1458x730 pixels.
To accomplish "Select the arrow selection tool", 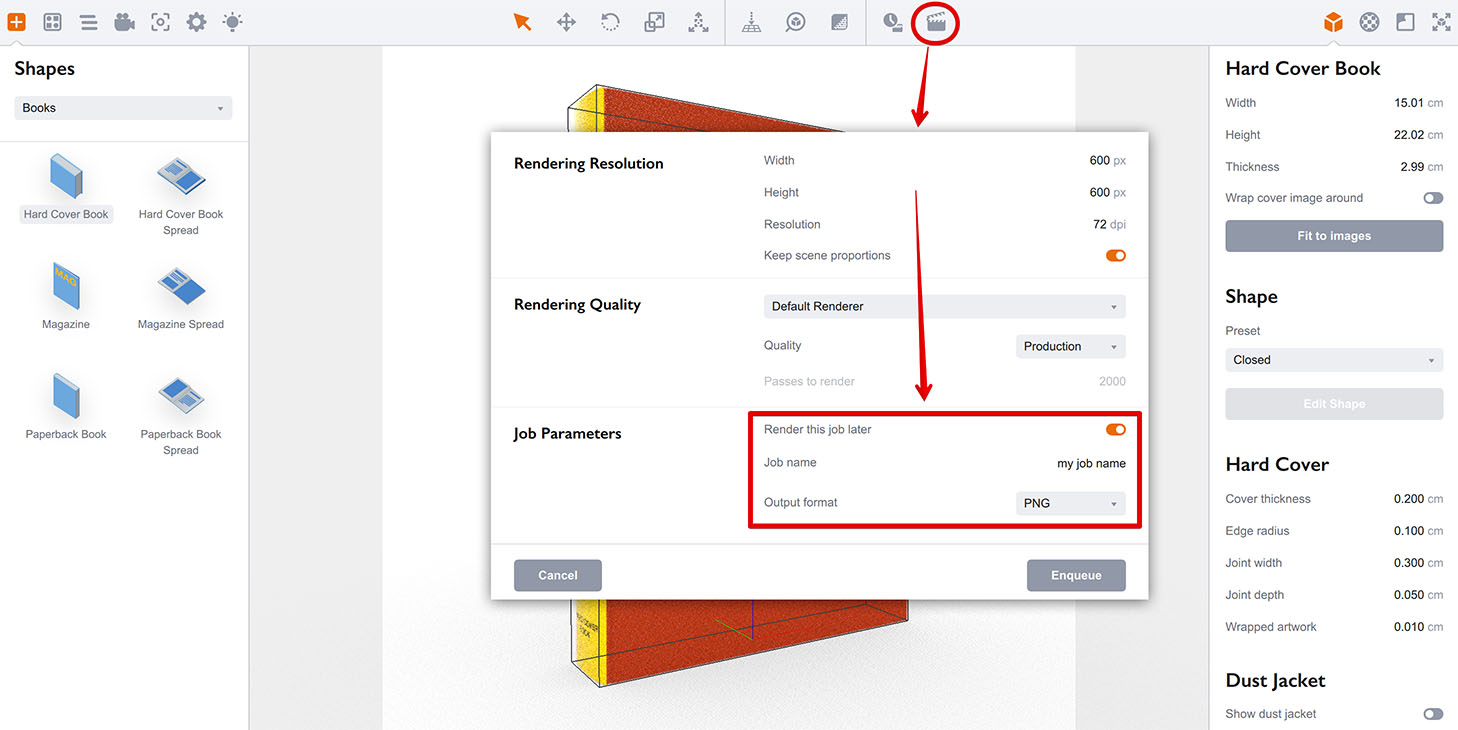I will 522,22.
